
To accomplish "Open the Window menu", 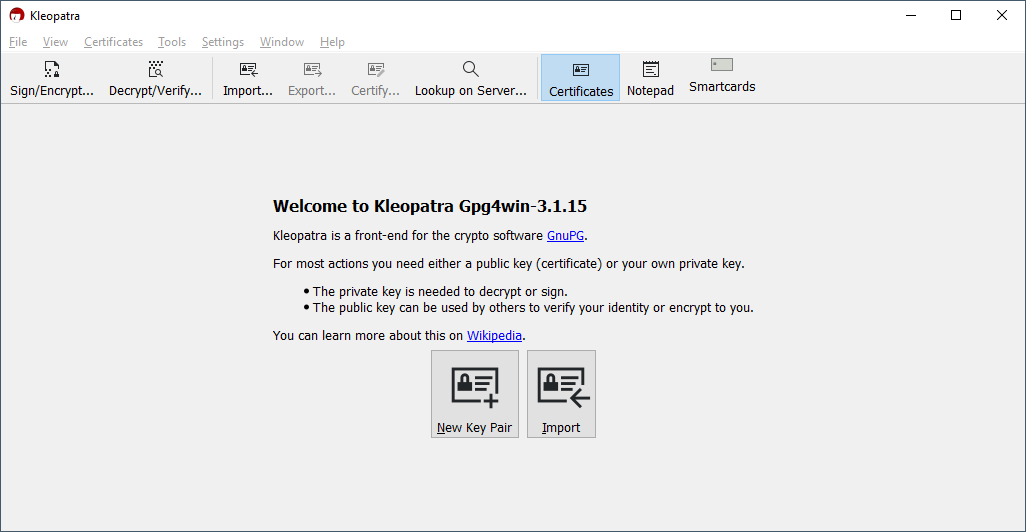I will 281,42.
